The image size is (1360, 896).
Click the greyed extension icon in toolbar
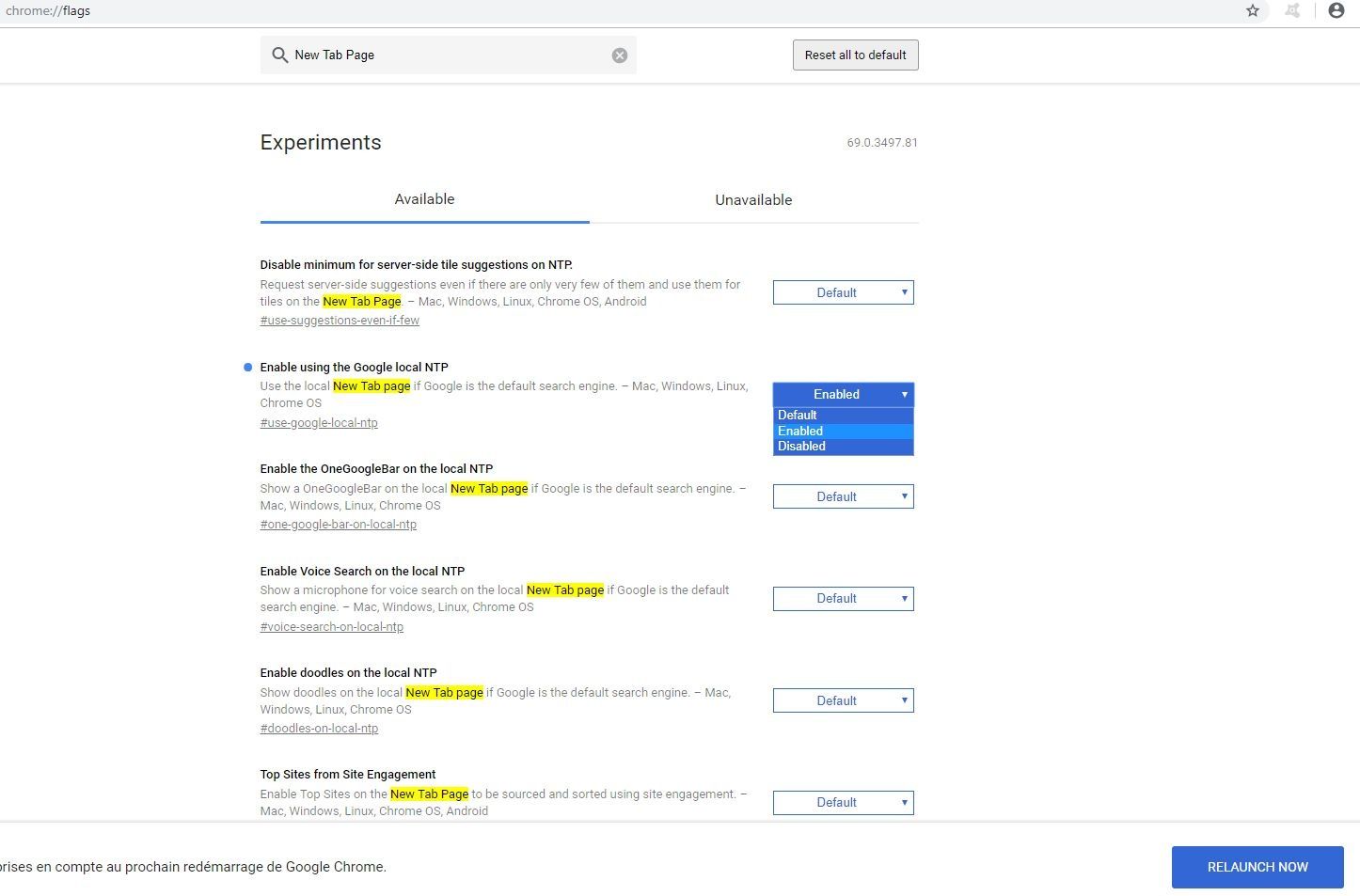coord(1293,10)
